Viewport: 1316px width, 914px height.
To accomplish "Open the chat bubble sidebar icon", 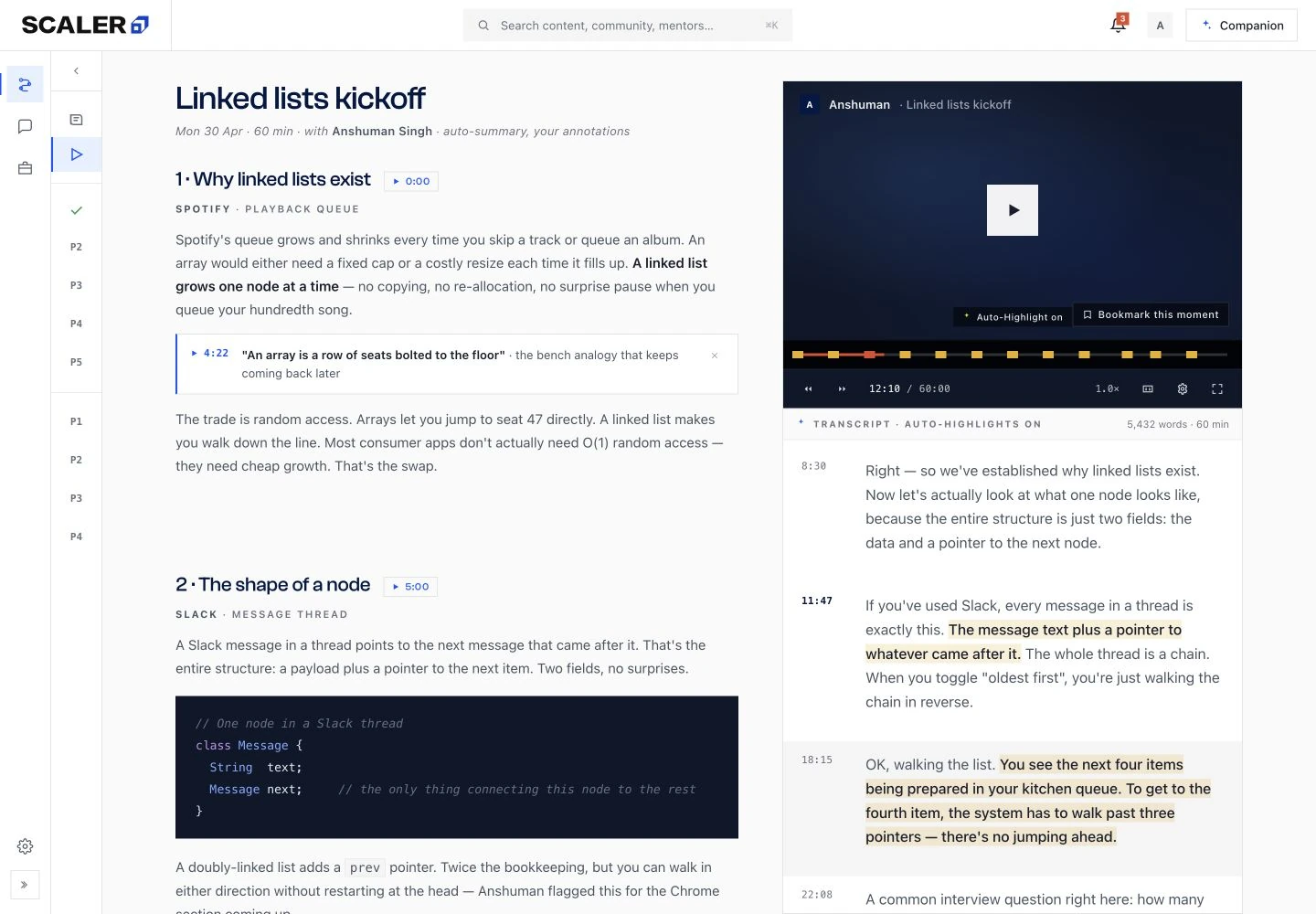I will 25,126.
